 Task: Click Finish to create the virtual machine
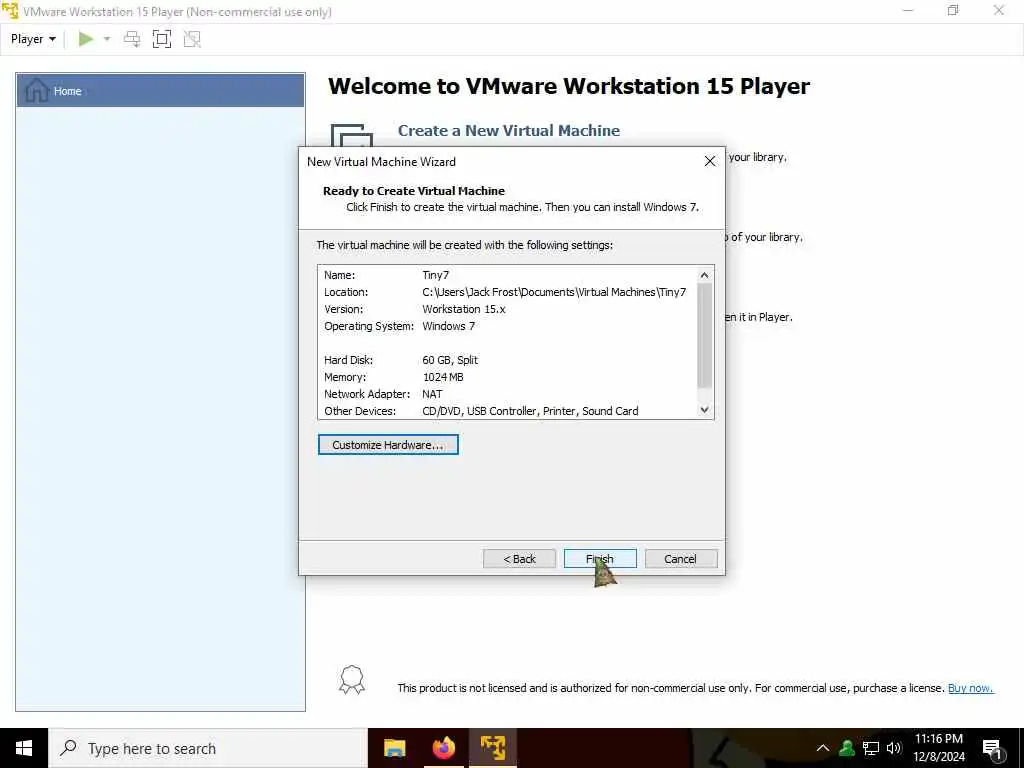(600, 559)
